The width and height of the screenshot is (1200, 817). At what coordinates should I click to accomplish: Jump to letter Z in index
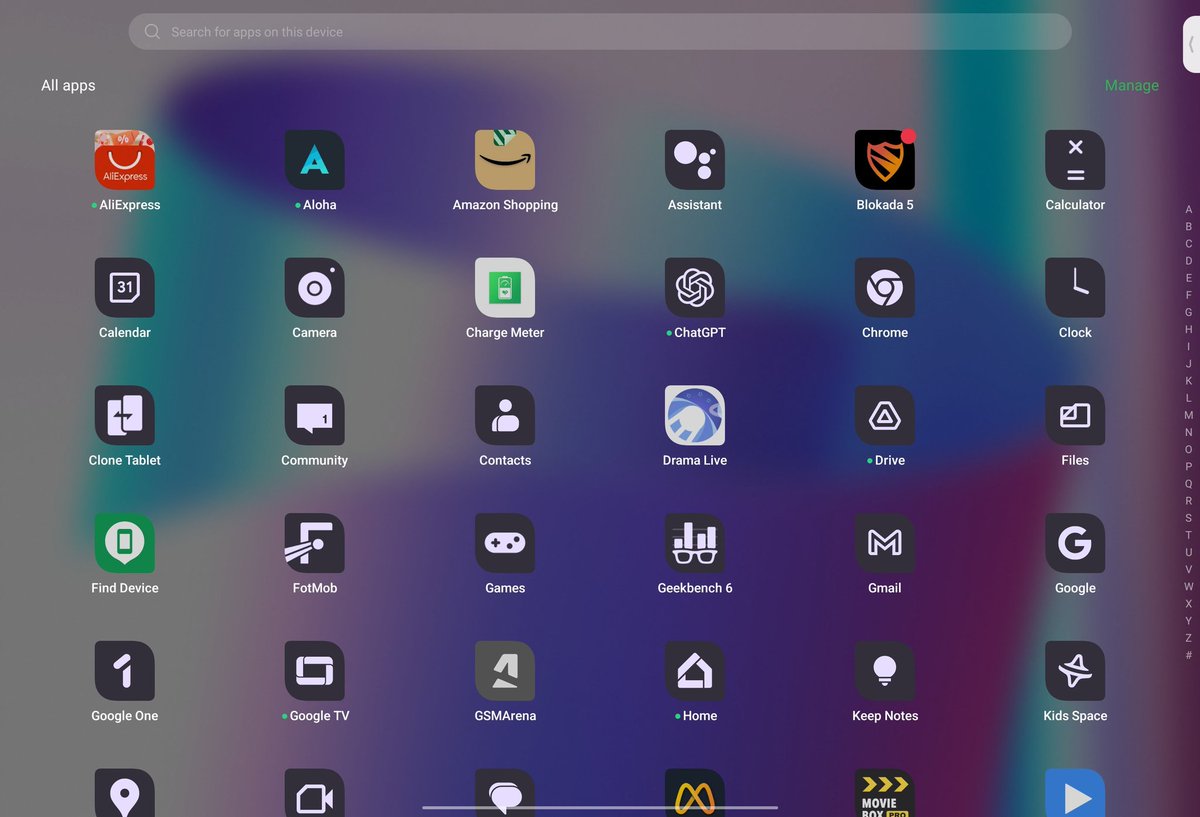(1189, 638)
